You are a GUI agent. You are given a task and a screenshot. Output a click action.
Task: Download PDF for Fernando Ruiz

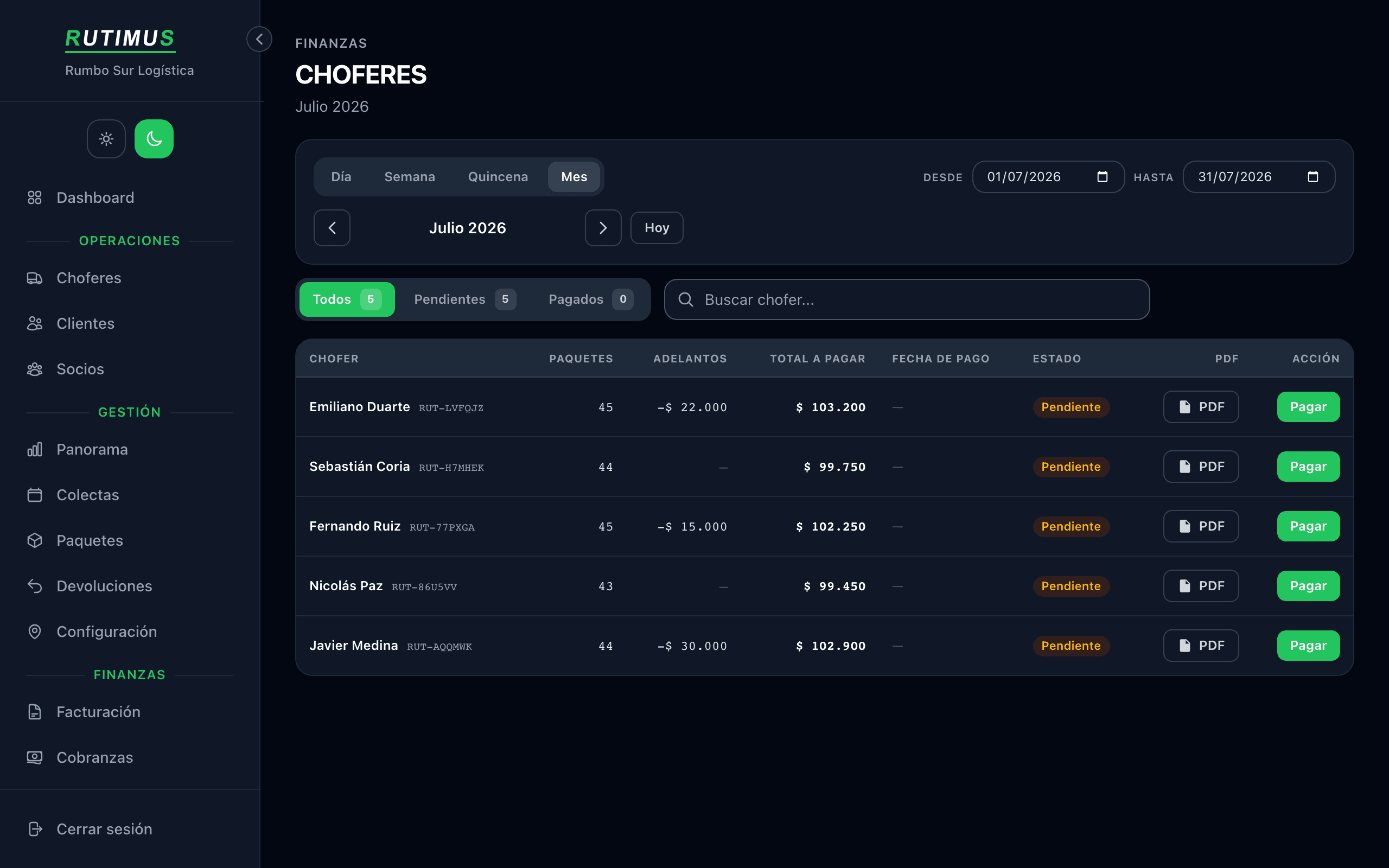pyautogui.click(x=1201, y=526)
